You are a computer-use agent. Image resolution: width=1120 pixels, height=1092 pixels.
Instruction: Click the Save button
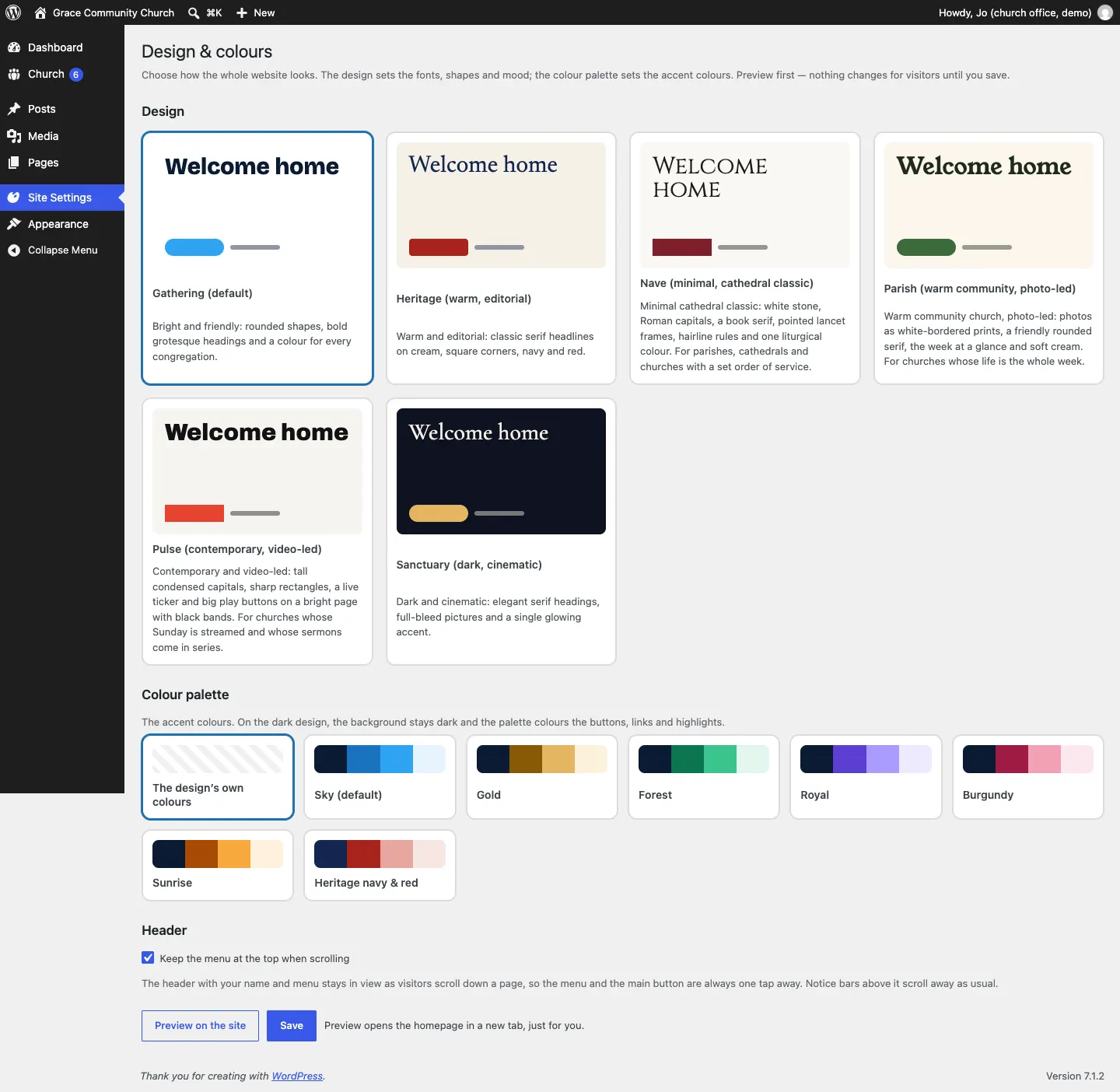coord(292,1026)
